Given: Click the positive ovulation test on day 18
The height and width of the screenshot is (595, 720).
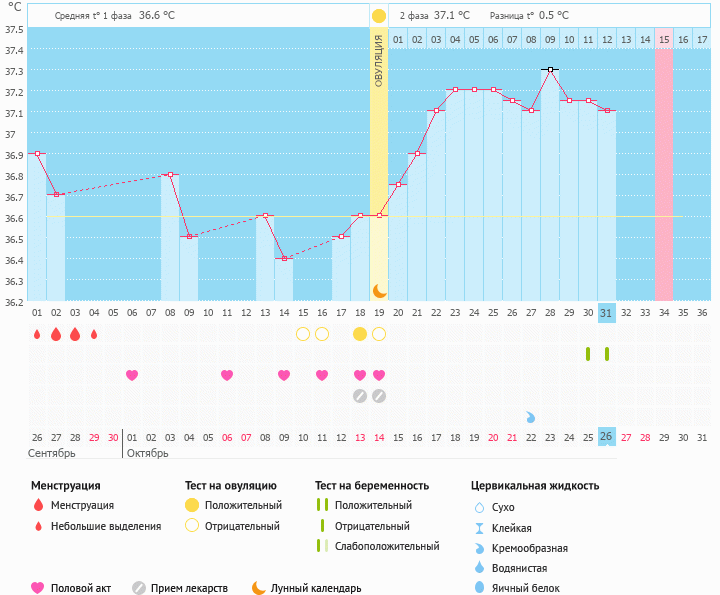Looking at the screenshot, I should point(360,334).
